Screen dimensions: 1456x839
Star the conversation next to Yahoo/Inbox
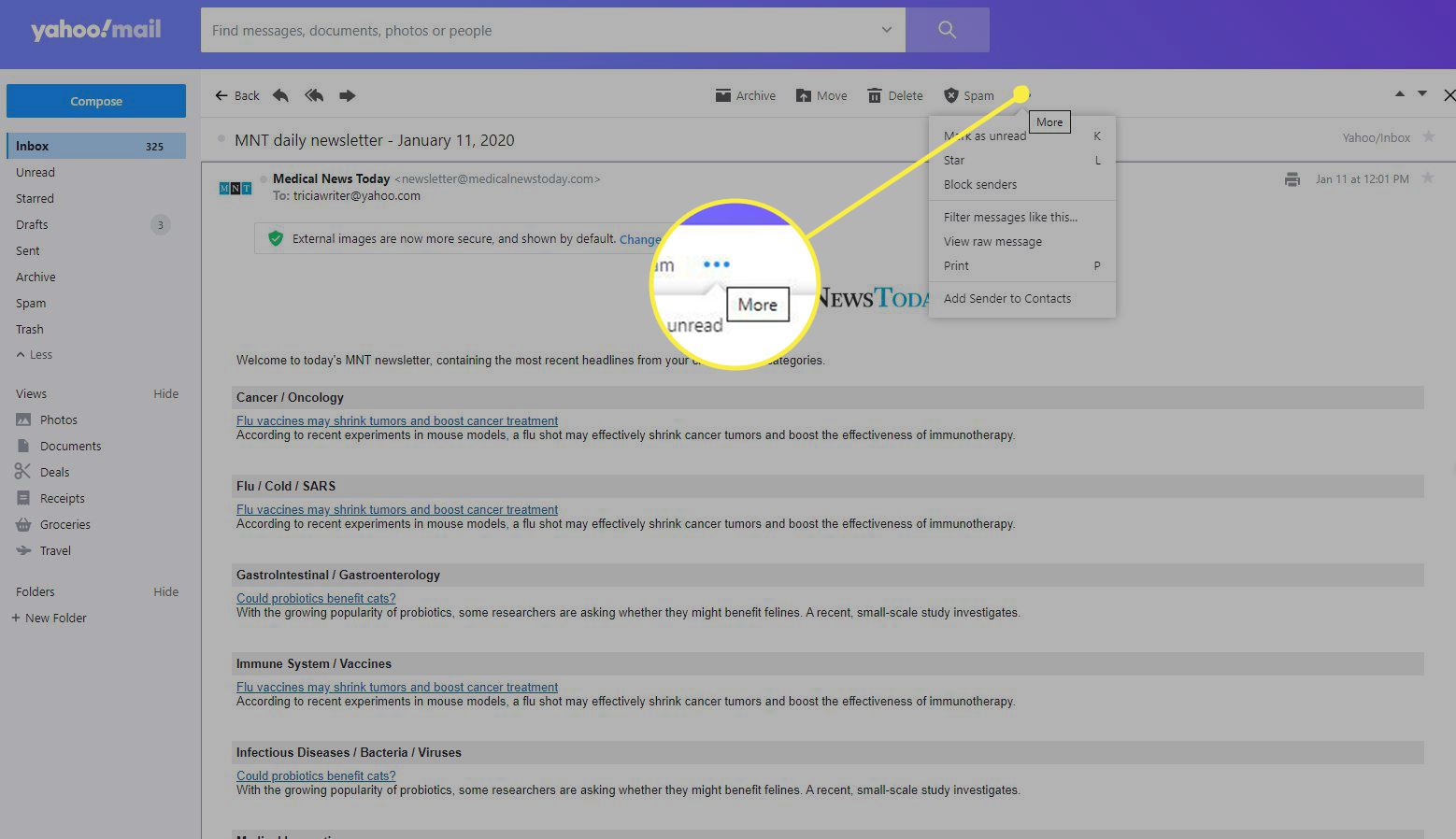[1428, 137]
